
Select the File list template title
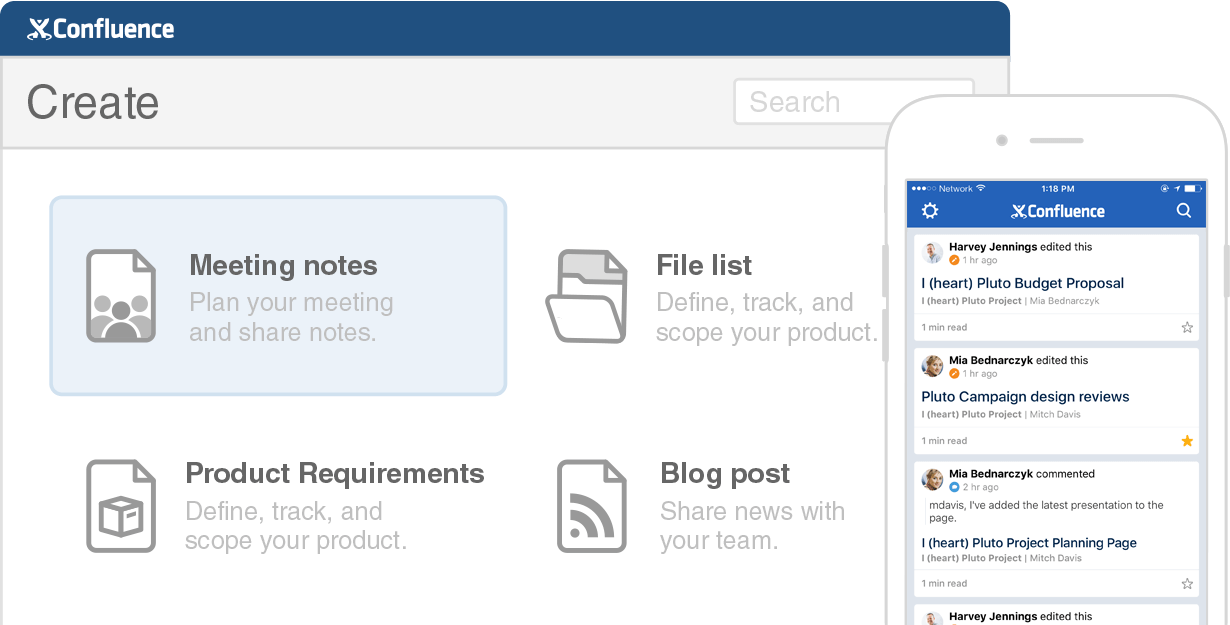tap(704, 266)
